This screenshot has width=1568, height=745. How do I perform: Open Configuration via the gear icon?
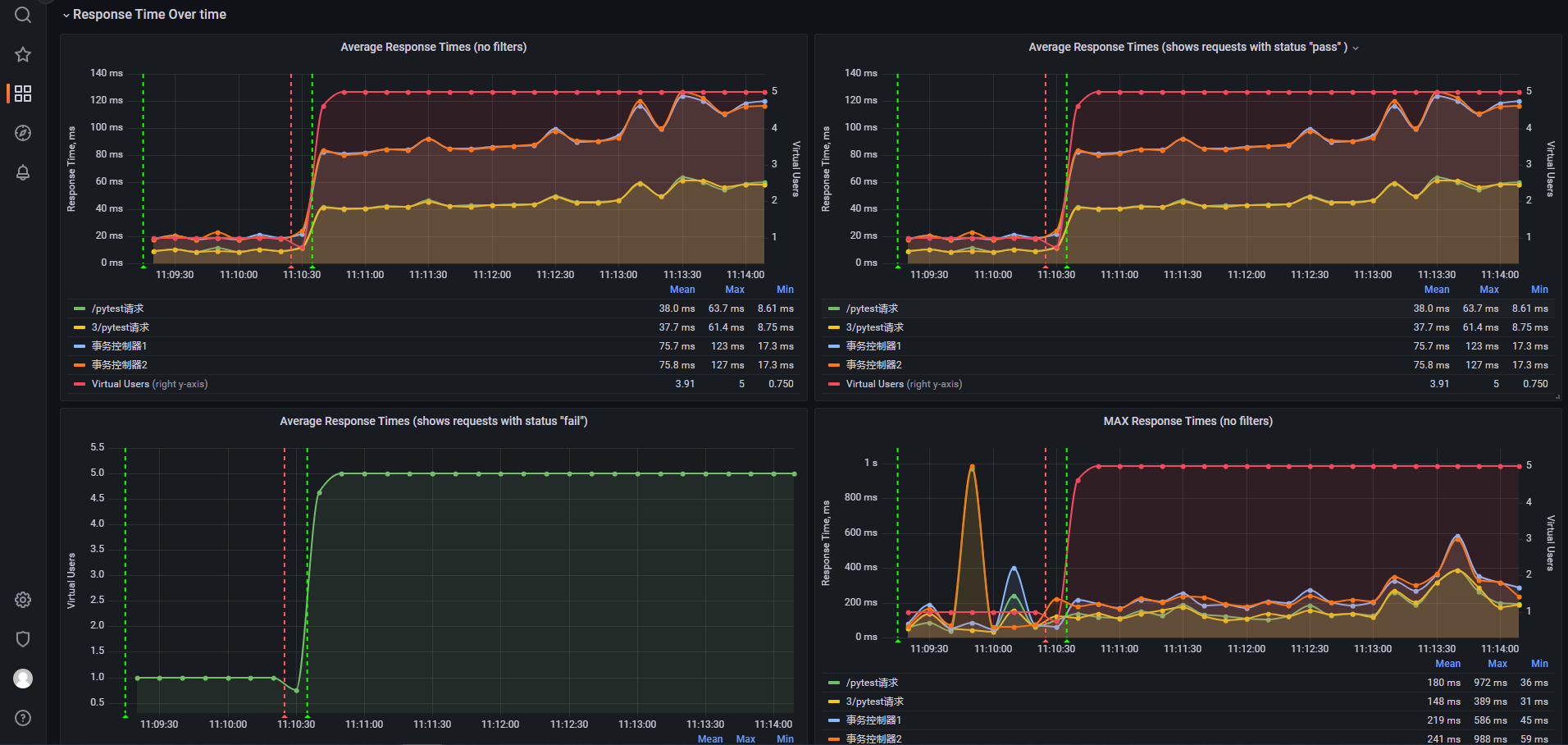click(23, 600)
